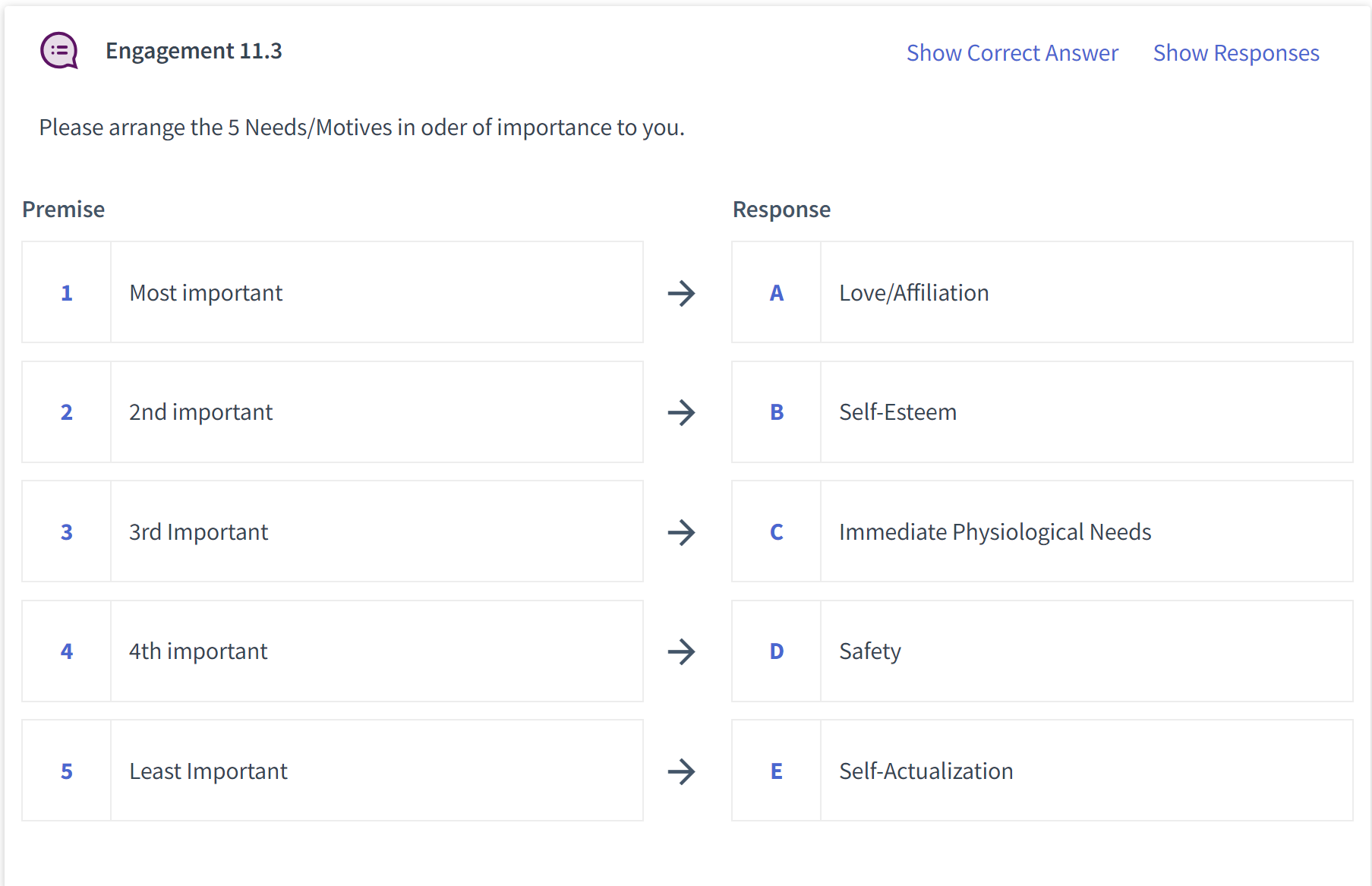Screen dimensions: 1372x886
Task: Click arrow beside 2nd important row
Action: point(681,412)
